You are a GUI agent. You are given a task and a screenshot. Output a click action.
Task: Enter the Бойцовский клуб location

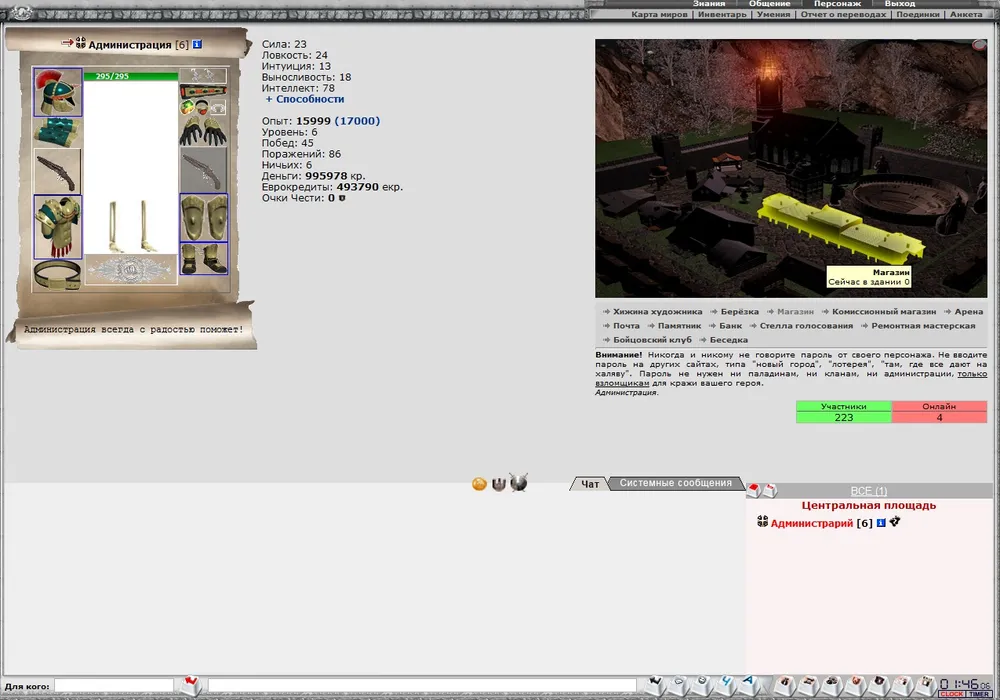(652, 340)
